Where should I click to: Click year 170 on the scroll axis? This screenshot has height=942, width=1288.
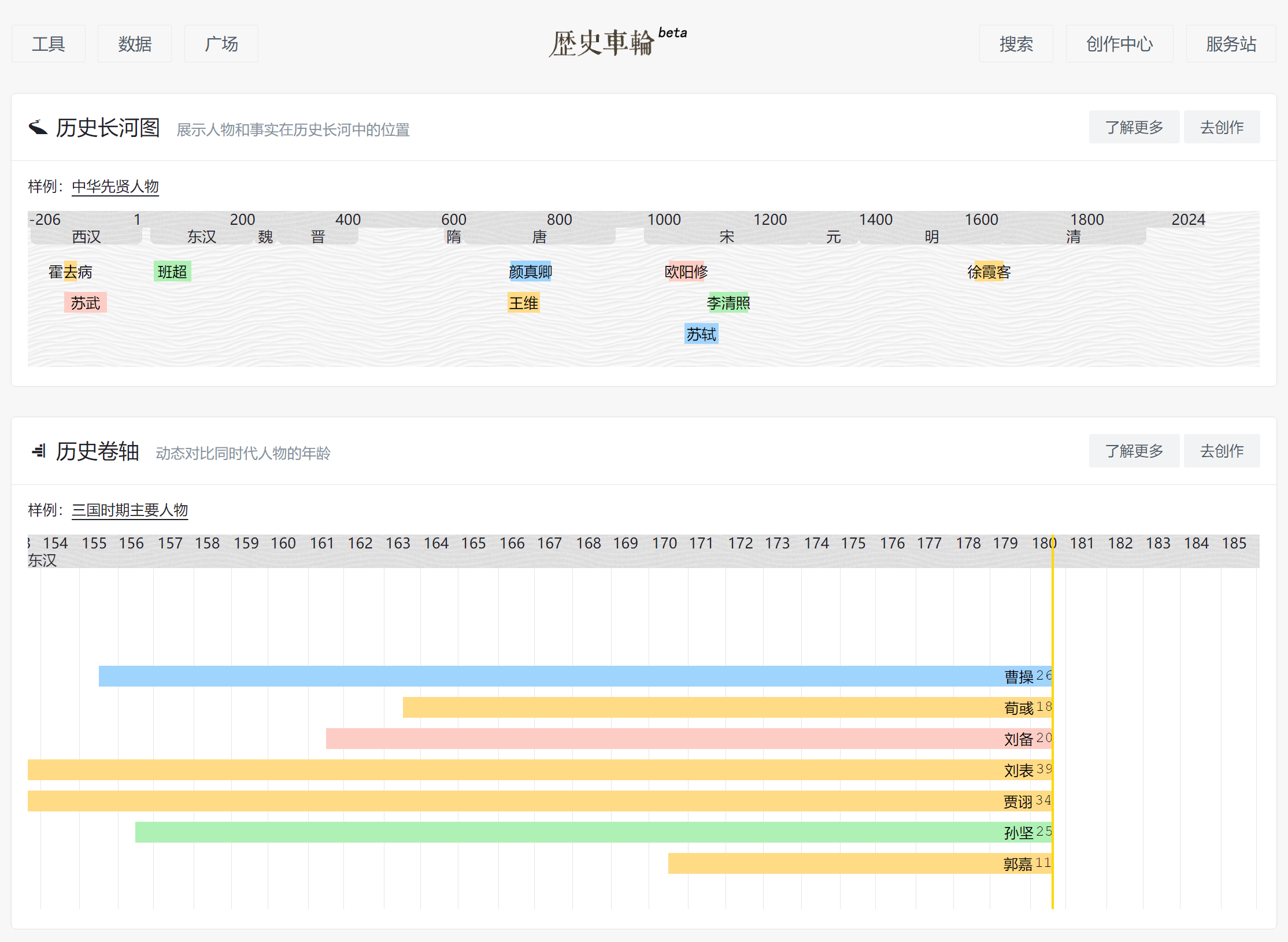(x=664, y=544)
